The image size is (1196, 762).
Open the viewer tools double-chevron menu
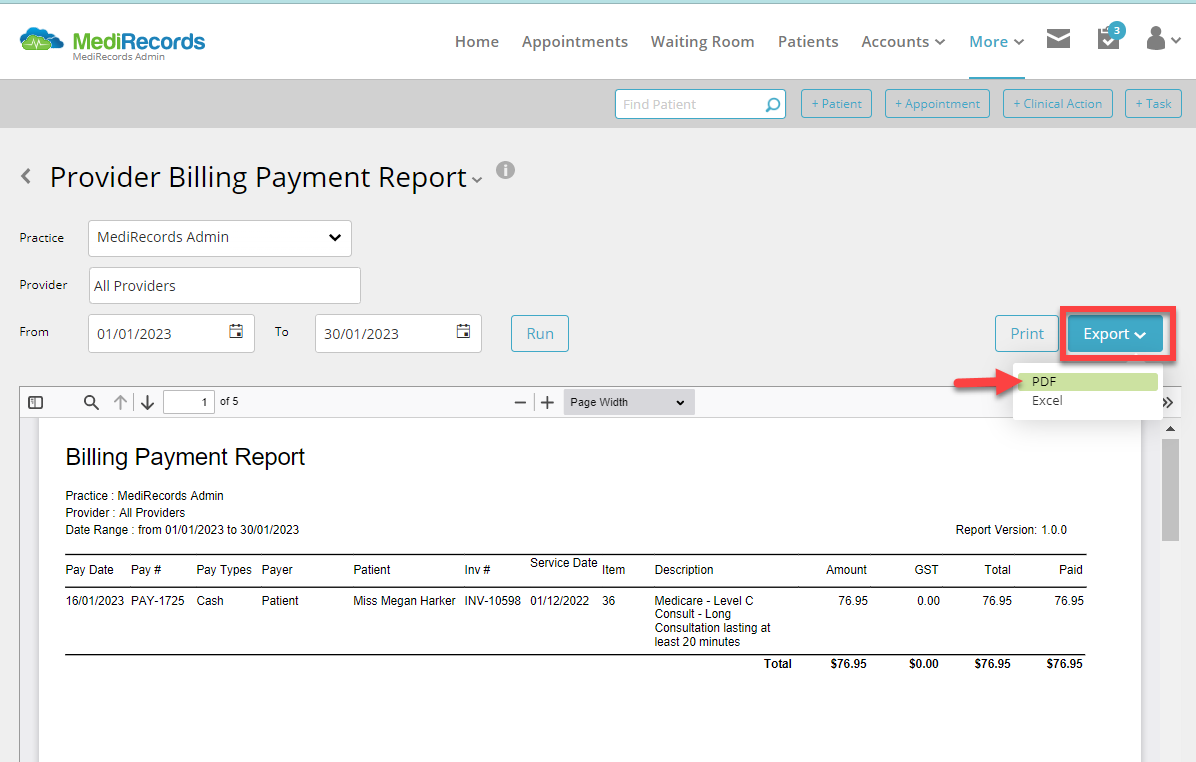click(1168, 402)
